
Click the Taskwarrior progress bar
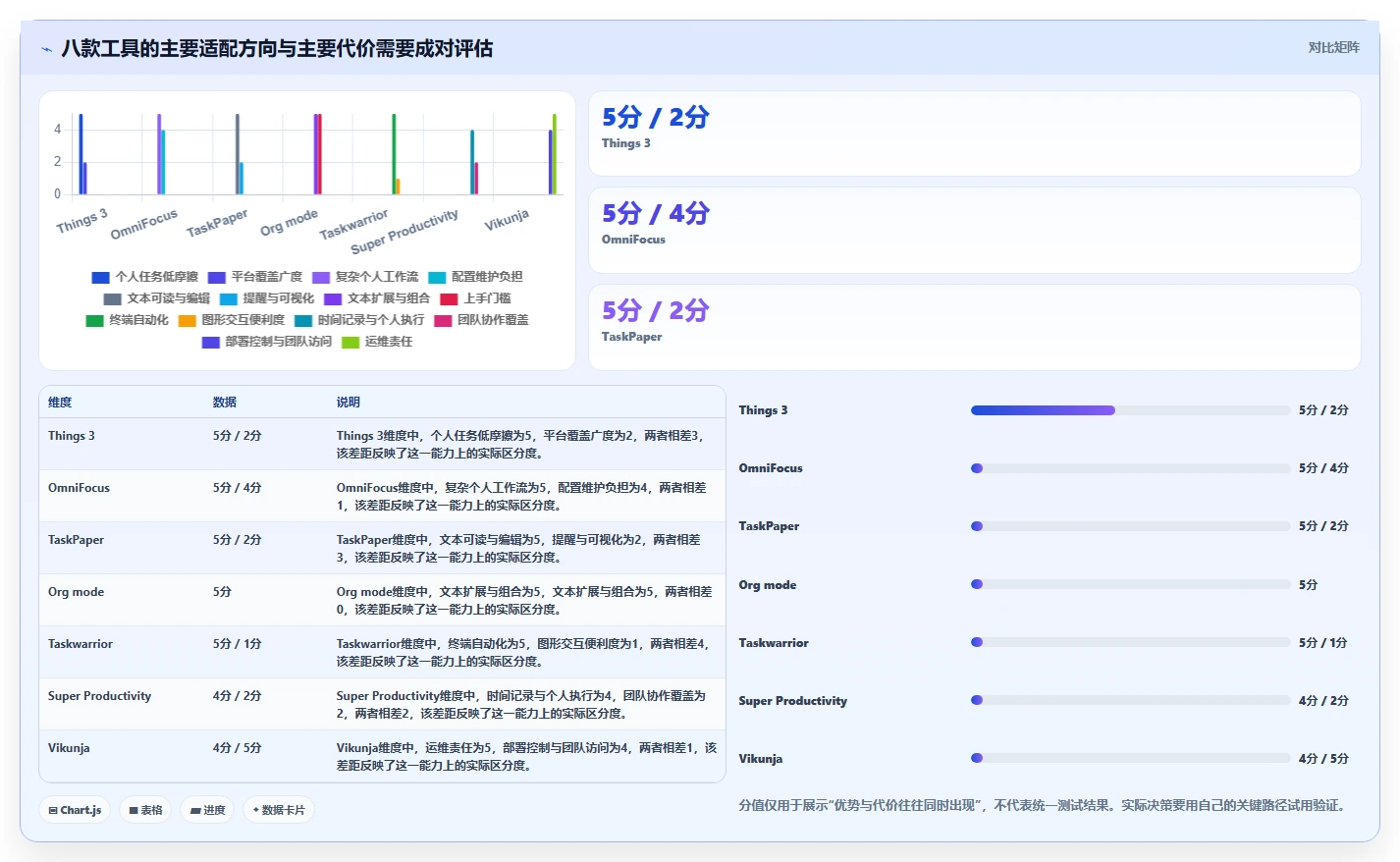(x=1130, y=642)
